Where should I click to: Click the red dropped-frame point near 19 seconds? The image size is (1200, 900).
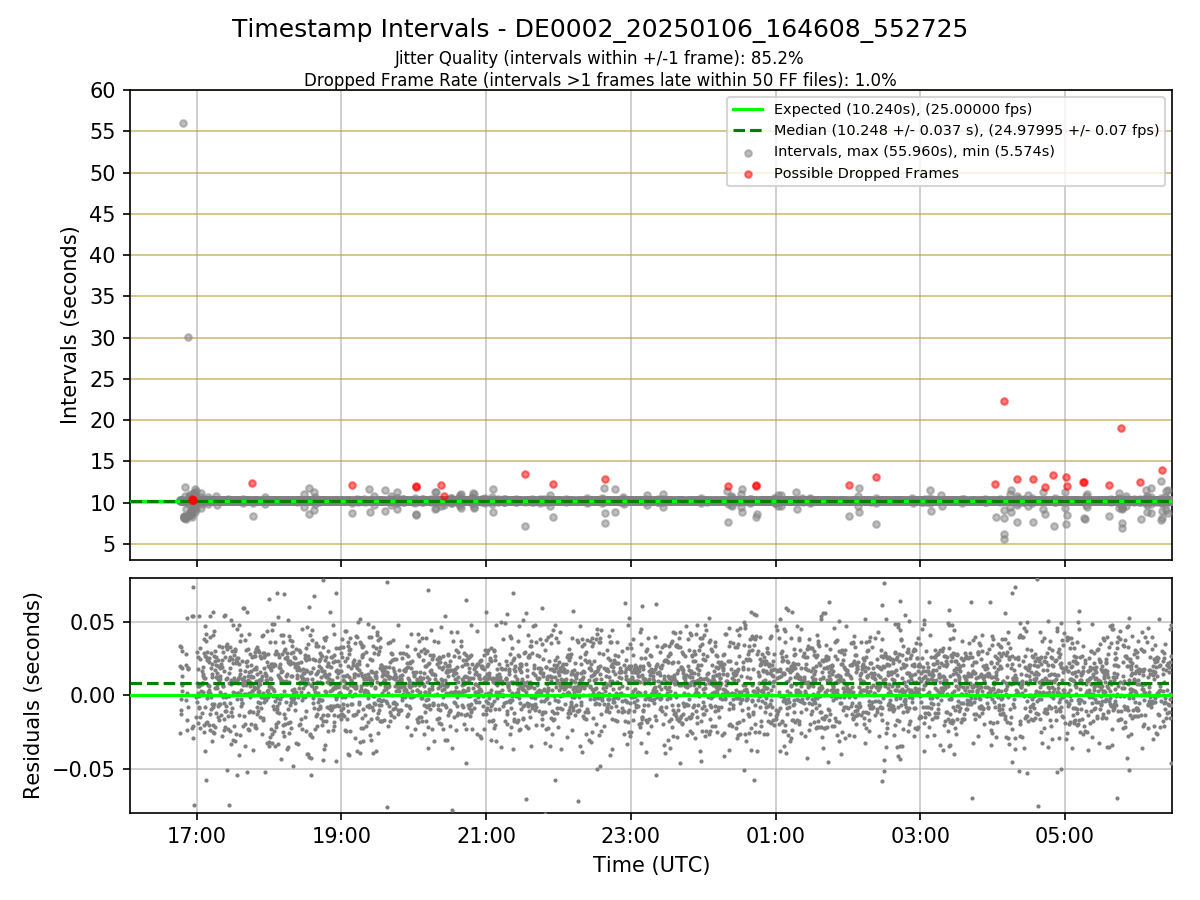(x=1121, y=428)
